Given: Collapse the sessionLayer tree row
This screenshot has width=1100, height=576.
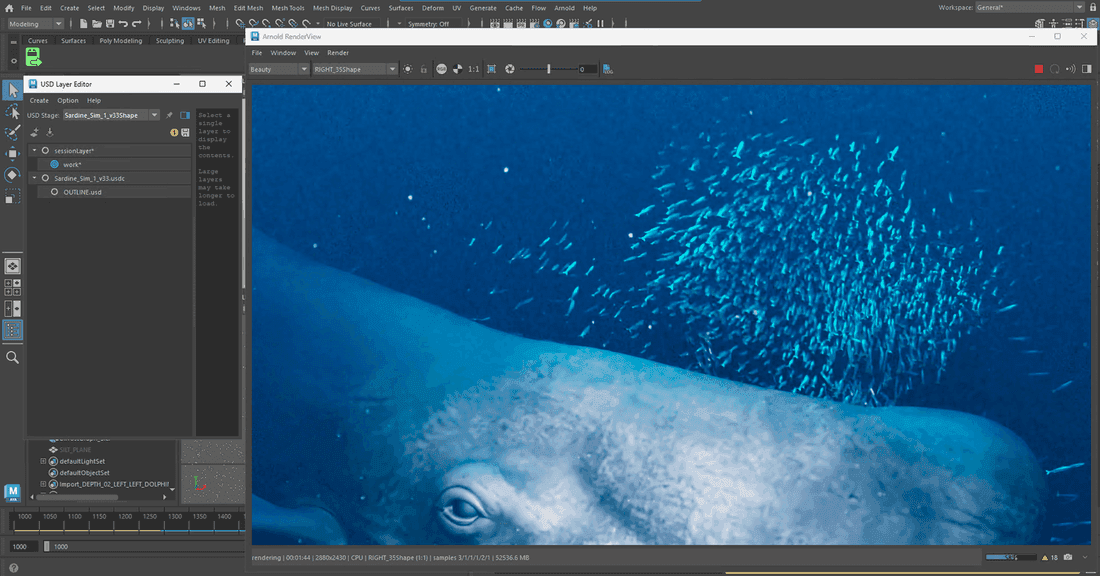Looking at the screenshot, I should point(34,150).
